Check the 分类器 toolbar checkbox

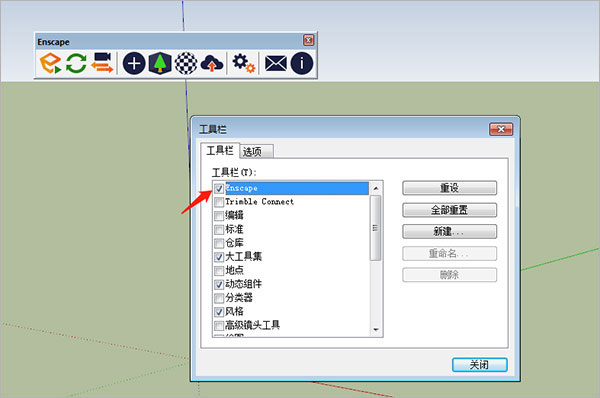click(x=219, y=298)
